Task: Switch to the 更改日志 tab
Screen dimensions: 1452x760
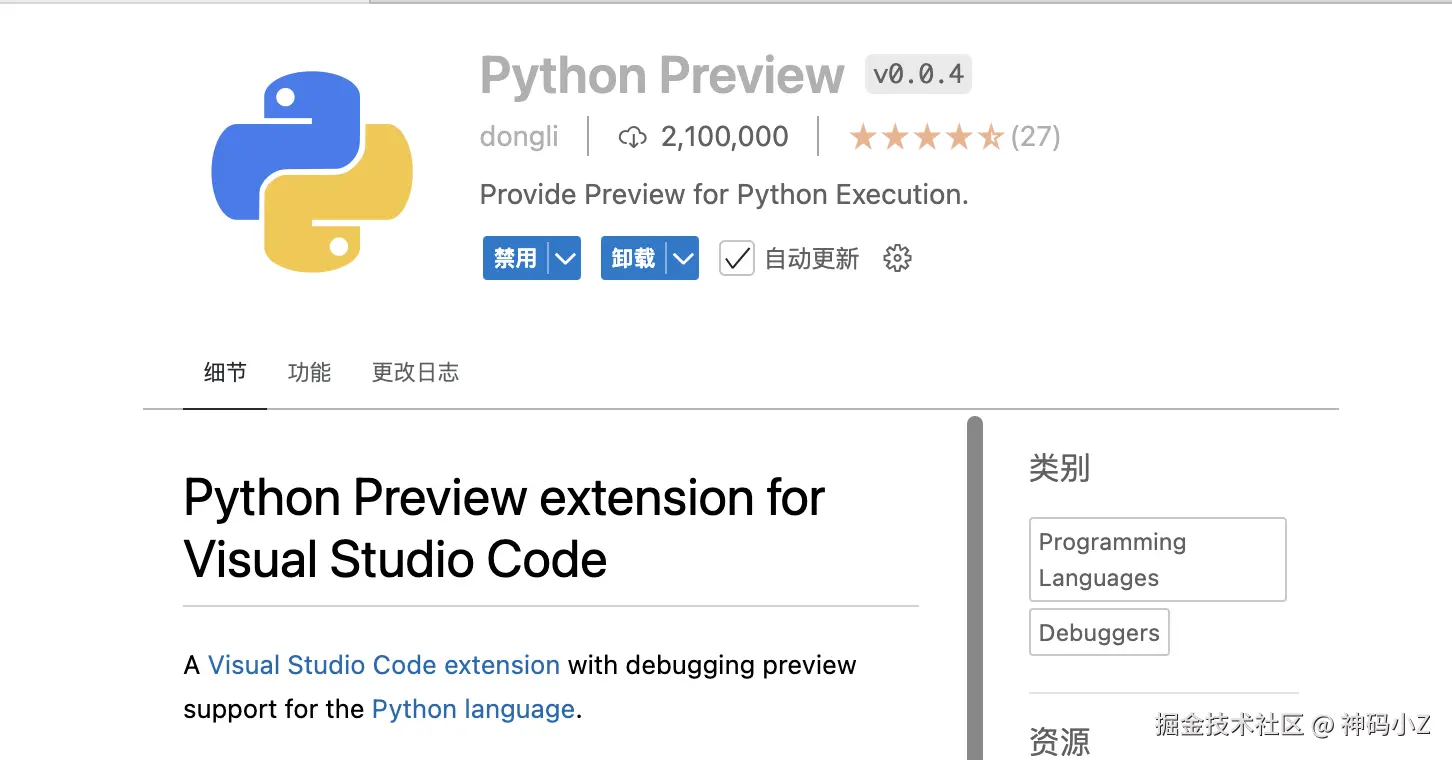Action: (415, 373)
